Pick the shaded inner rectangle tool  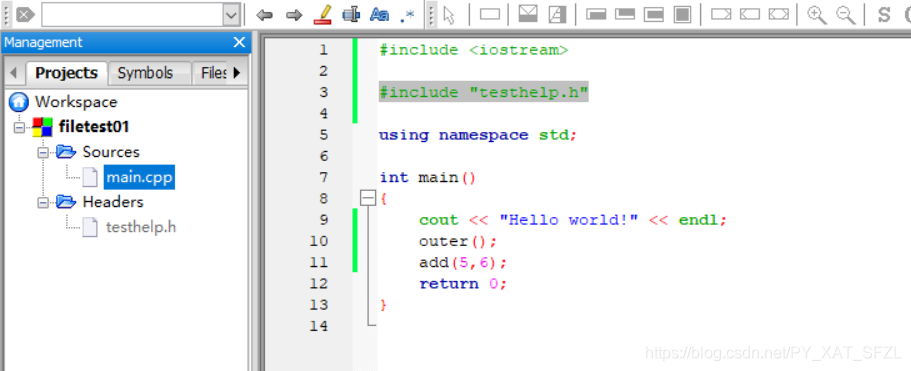coord(654,15)
